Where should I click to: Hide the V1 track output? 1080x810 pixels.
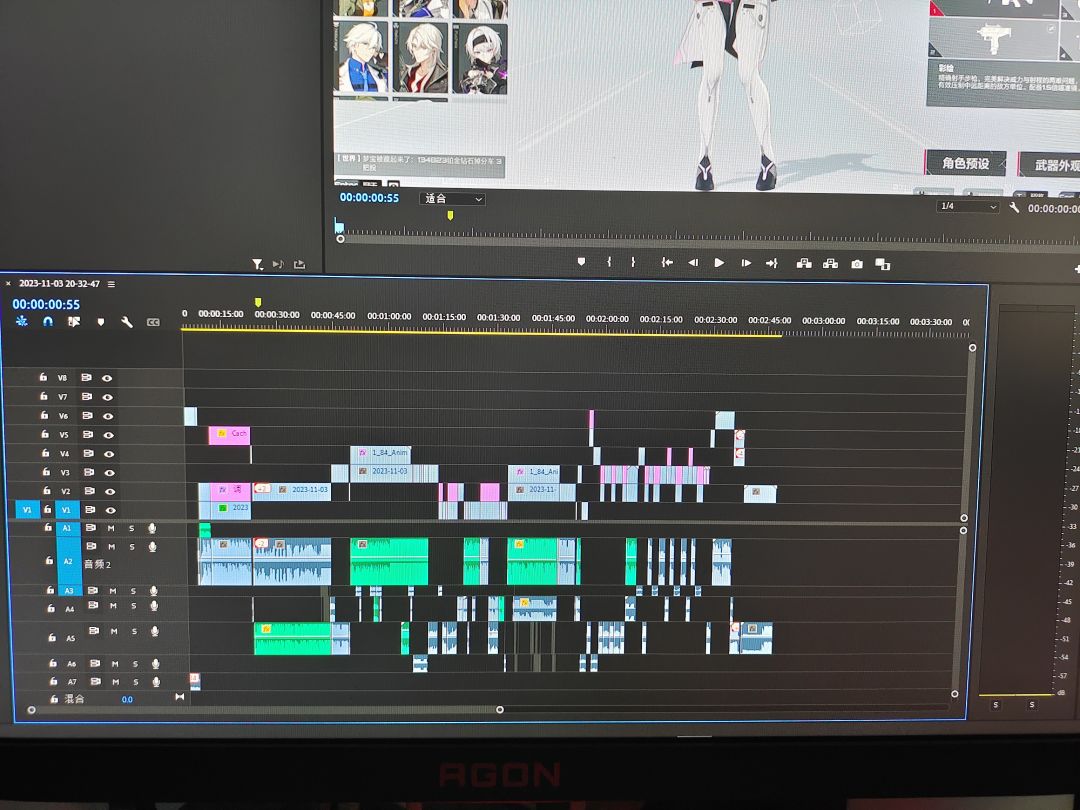tap(110, 510)
